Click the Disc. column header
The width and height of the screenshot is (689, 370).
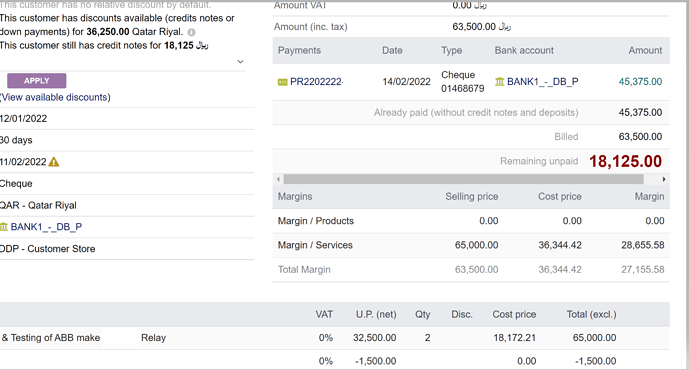point(462,315)
